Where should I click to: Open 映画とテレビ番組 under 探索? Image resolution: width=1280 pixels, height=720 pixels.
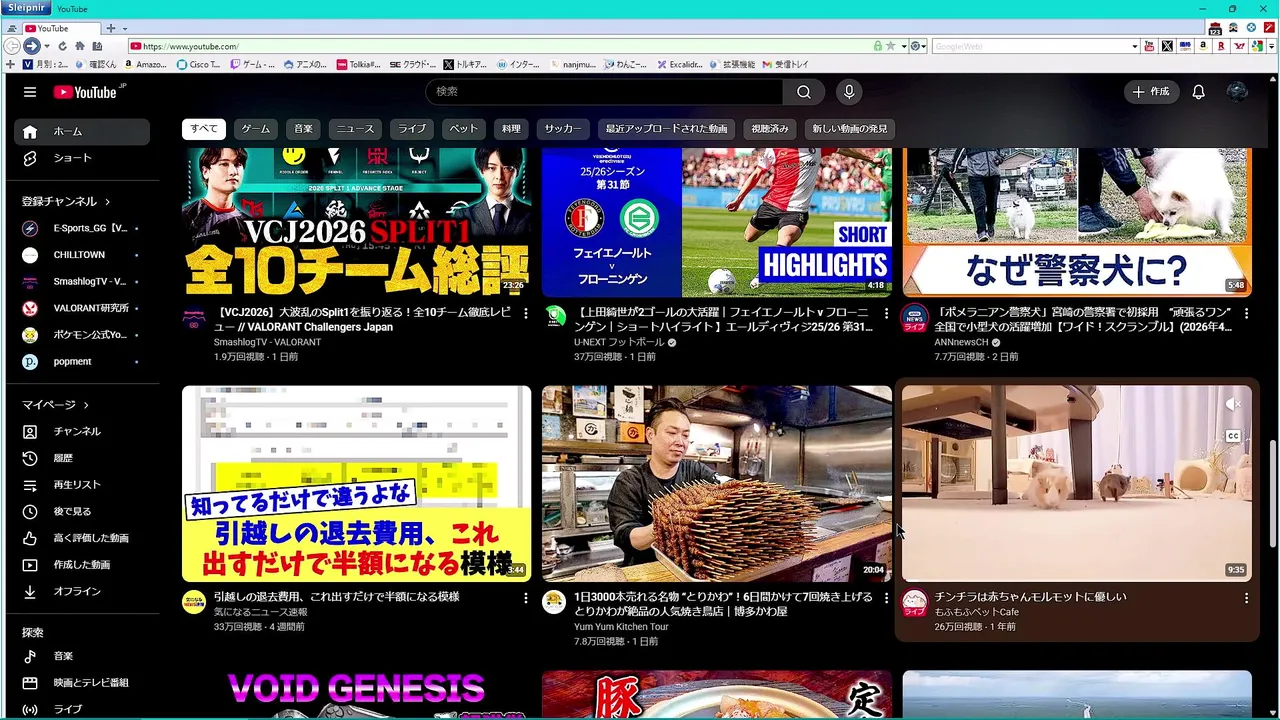tap(82, 683)
